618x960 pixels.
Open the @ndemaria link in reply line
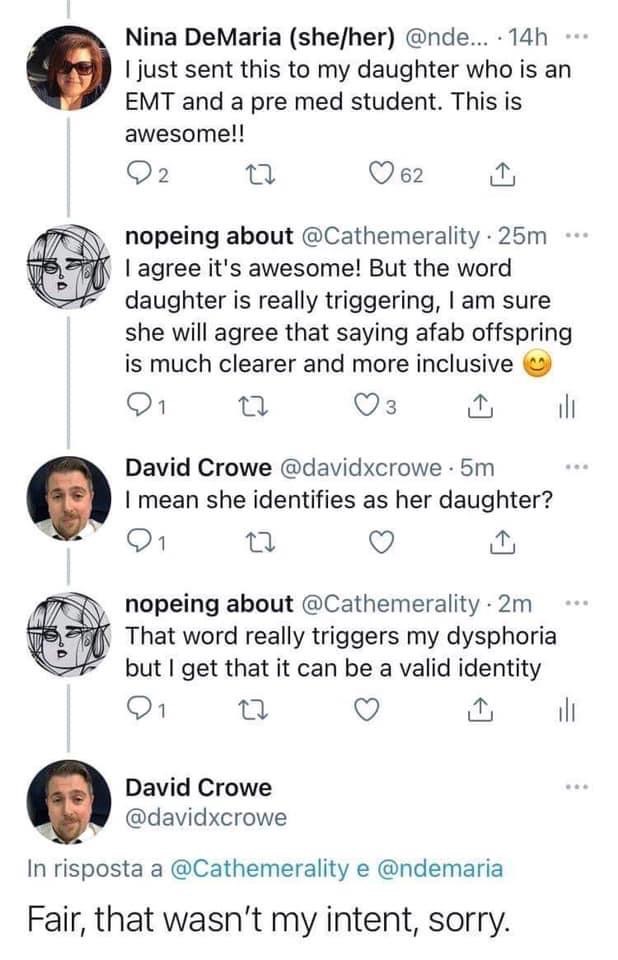(440, 869)
